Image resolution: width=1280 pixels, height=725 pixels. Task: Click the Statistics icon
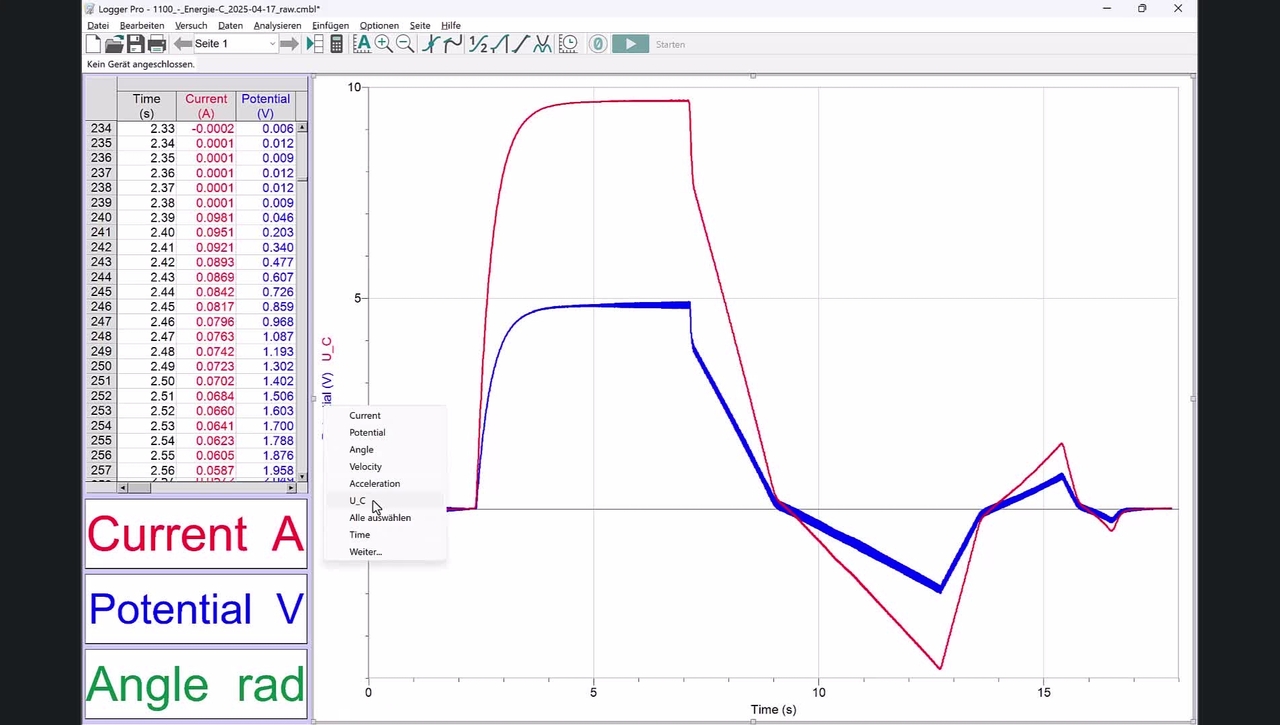(478, 44)
